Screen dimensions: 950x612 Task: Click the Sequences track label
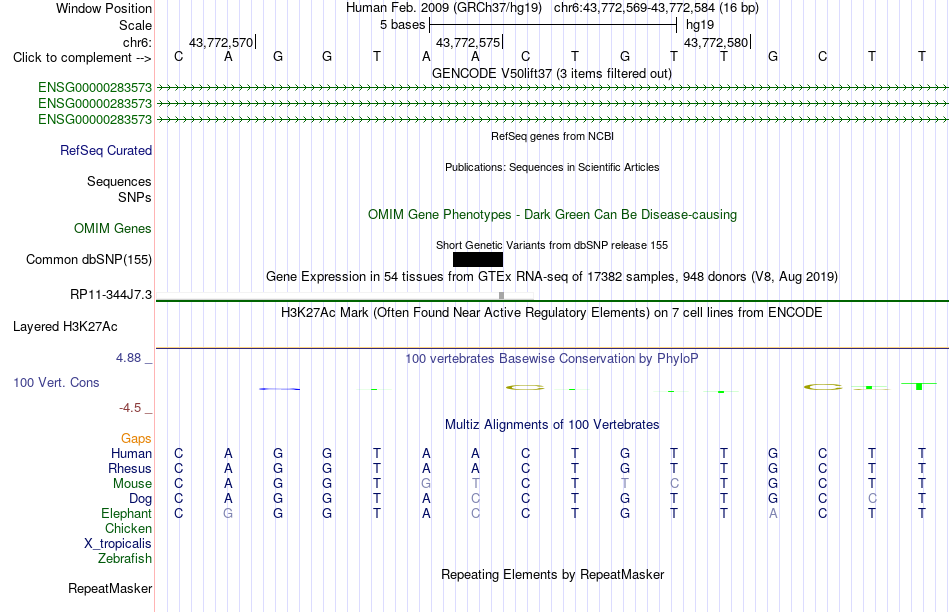pyautogui.click(x=119, y=181)
